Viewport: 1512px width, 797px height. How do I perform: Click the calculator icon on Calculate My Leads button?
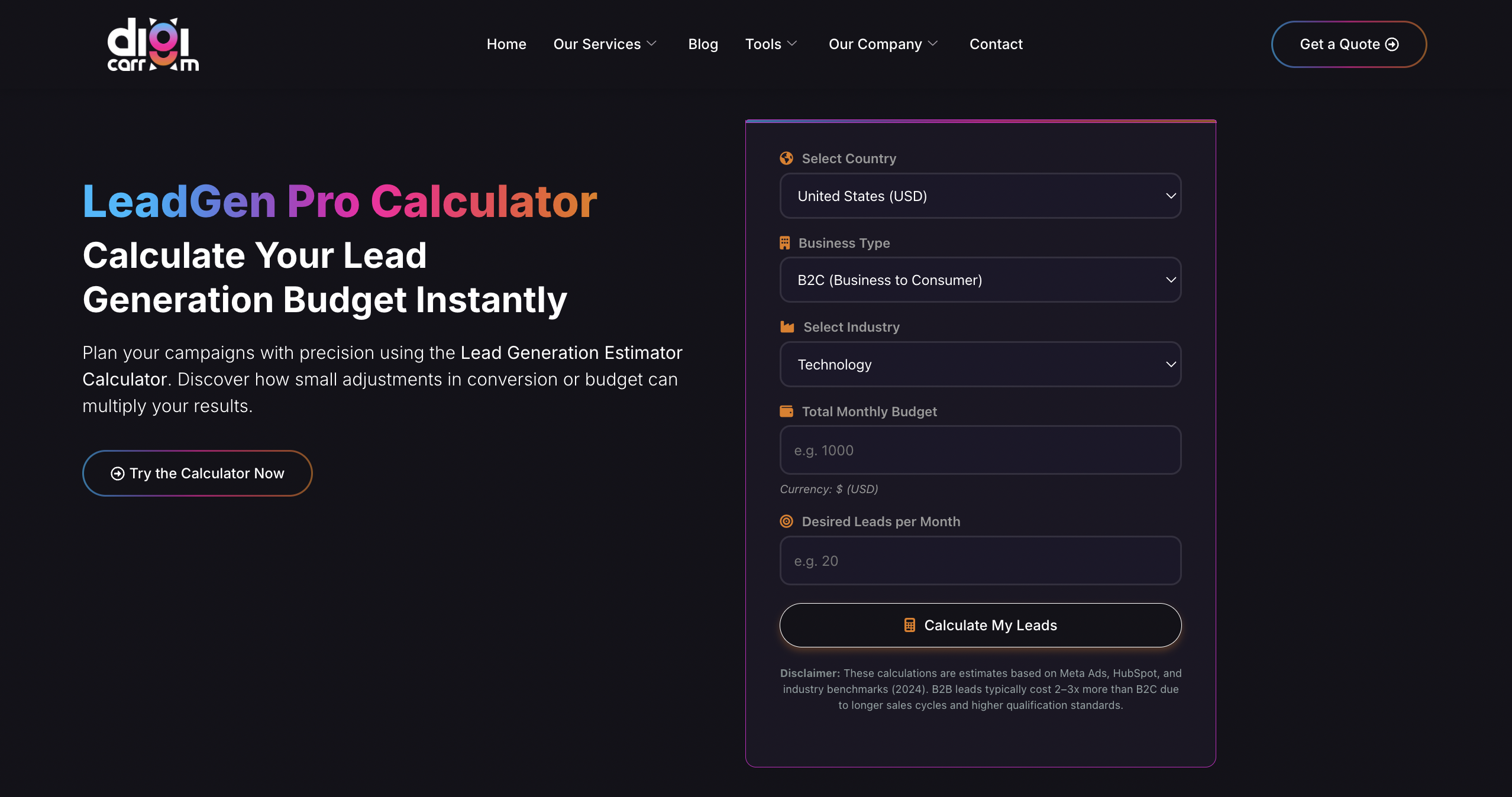pyautogui.click(x=909, y=625)
